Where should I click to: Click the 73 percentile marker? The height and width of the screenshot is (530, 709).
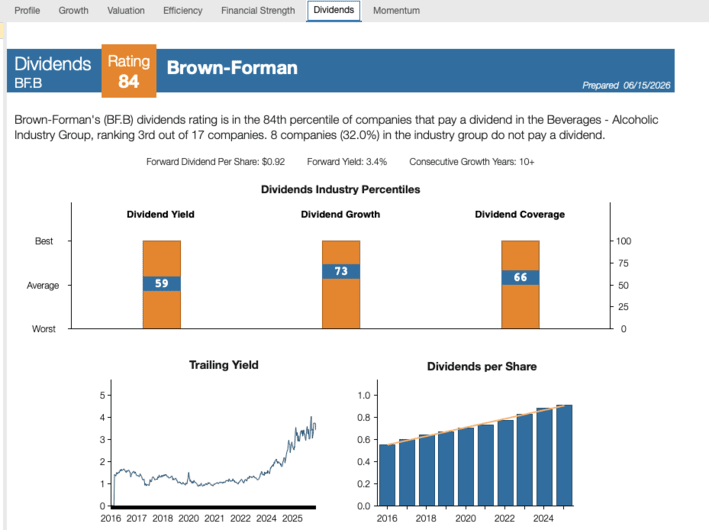pos(341,271)
